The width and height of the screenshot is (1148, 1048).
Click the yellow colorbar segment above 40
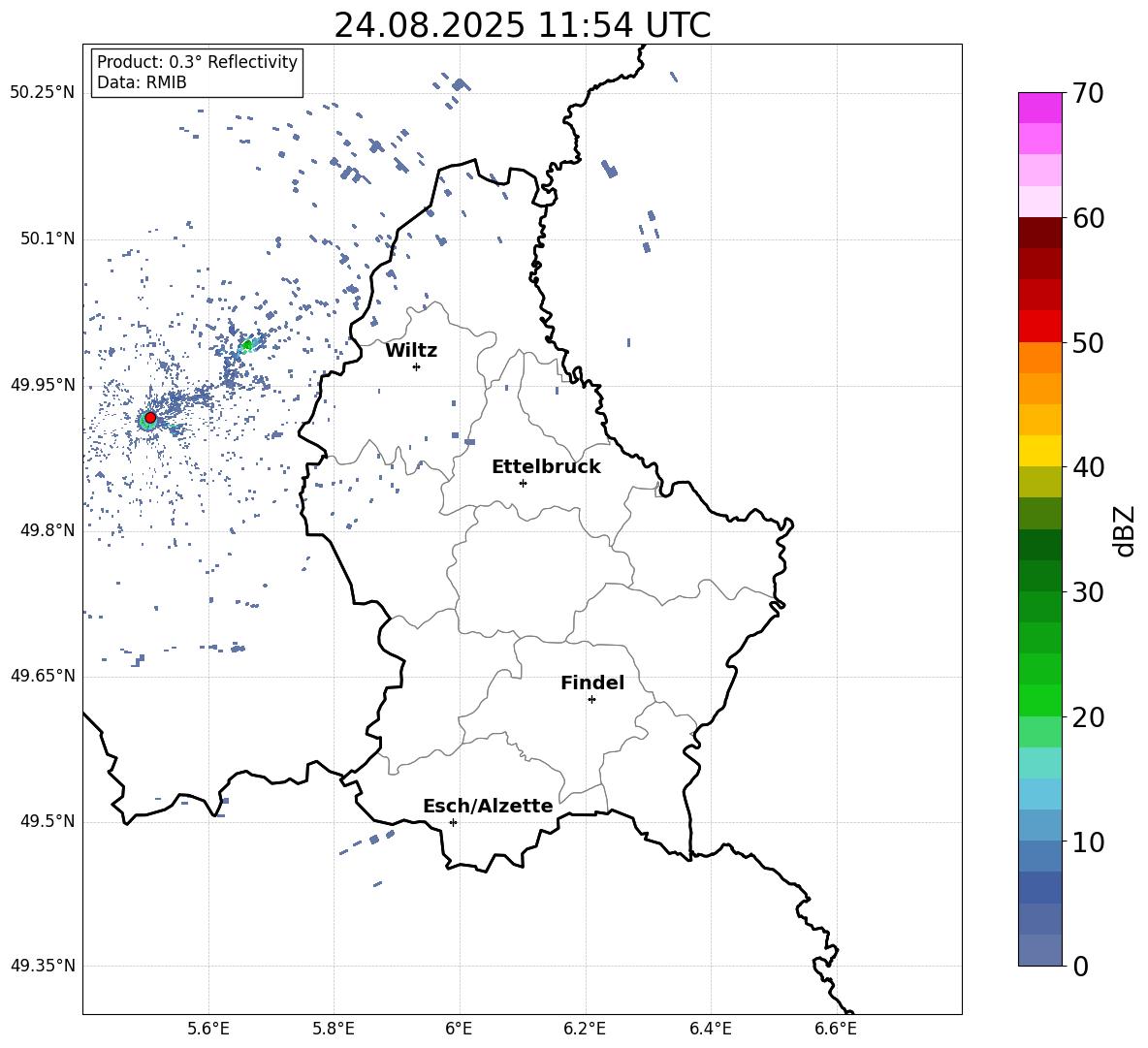click(x=1040, y=452)
